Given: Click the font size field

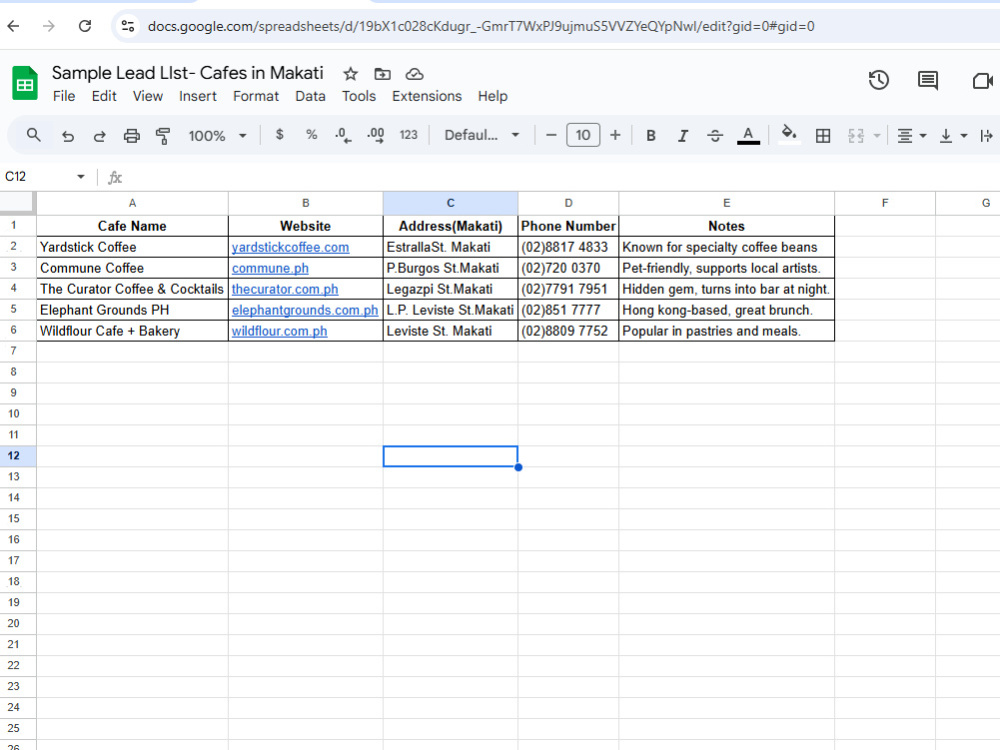Looking at the screenshot, I should [583, 135].
